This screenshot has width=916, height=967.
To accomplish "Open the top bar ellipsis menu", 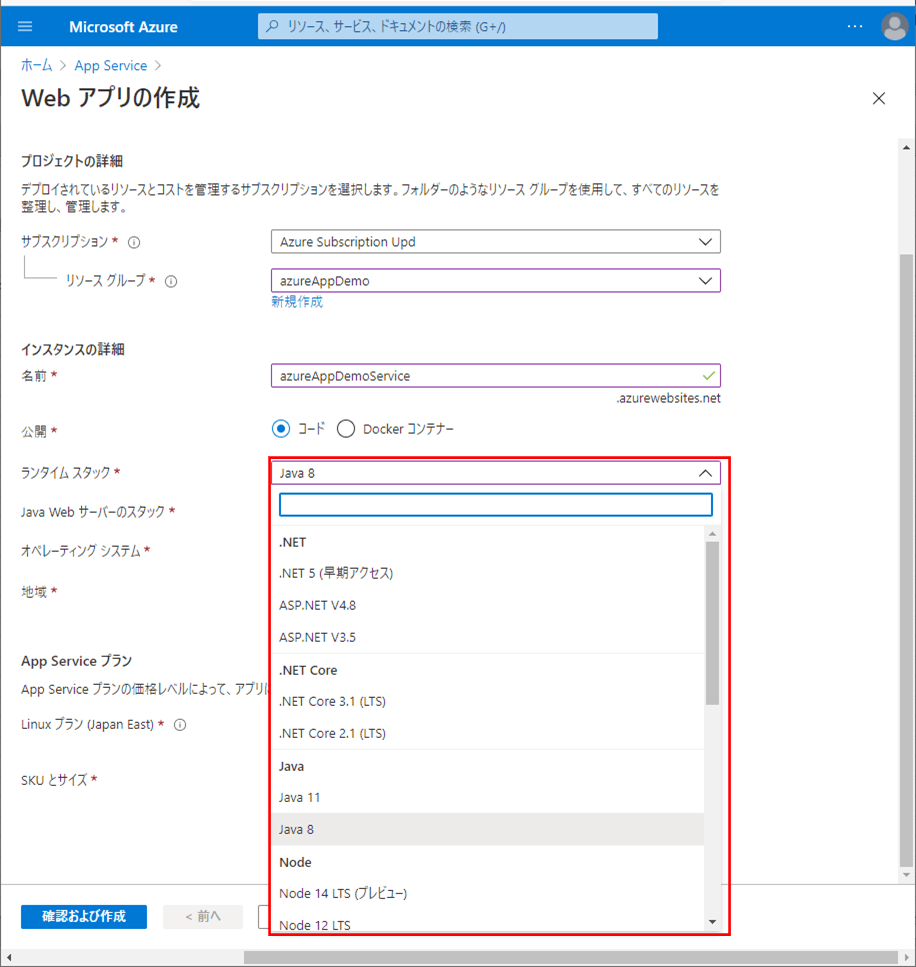I will coord(854,27).
